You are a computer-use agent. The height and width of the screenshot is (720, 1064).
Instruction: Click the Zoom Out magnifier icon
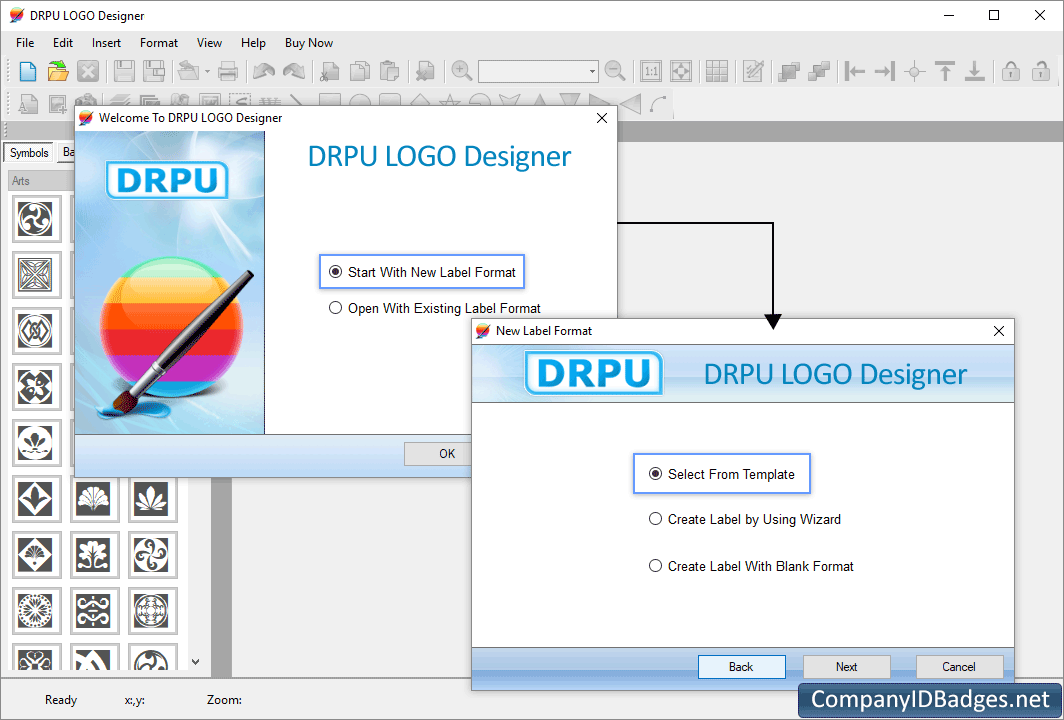[615, 71]
